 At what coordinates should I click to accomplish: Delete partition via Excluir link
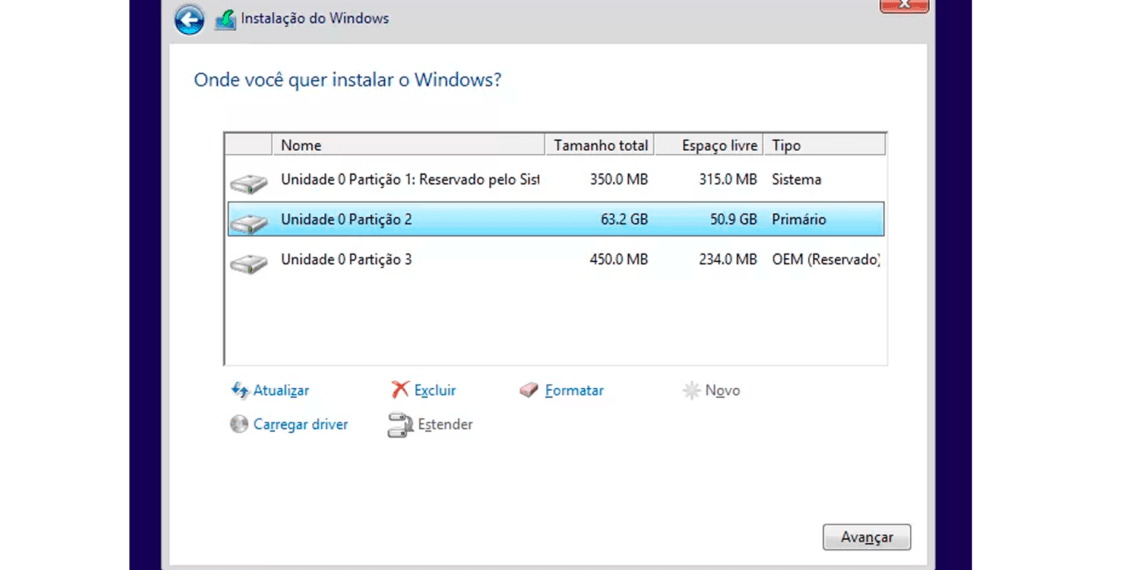435,390
